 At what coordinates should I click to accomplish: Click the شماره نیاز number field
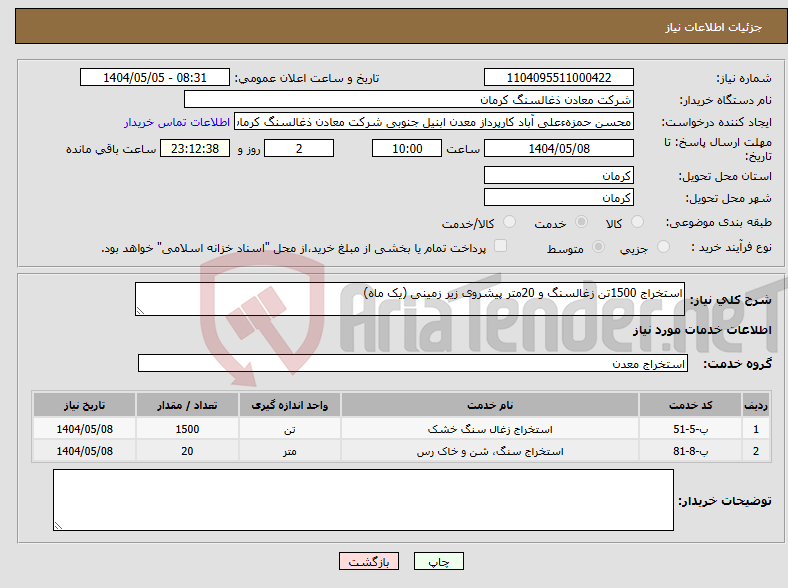[558, 78]
